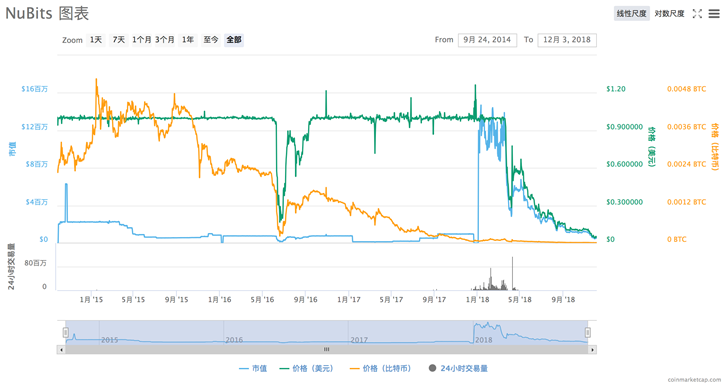Image resolution: width=725 pixels, height=386 pixels.
Task: Click the 9月 '18 x-axis label
Action: click(x=563, y=300)
